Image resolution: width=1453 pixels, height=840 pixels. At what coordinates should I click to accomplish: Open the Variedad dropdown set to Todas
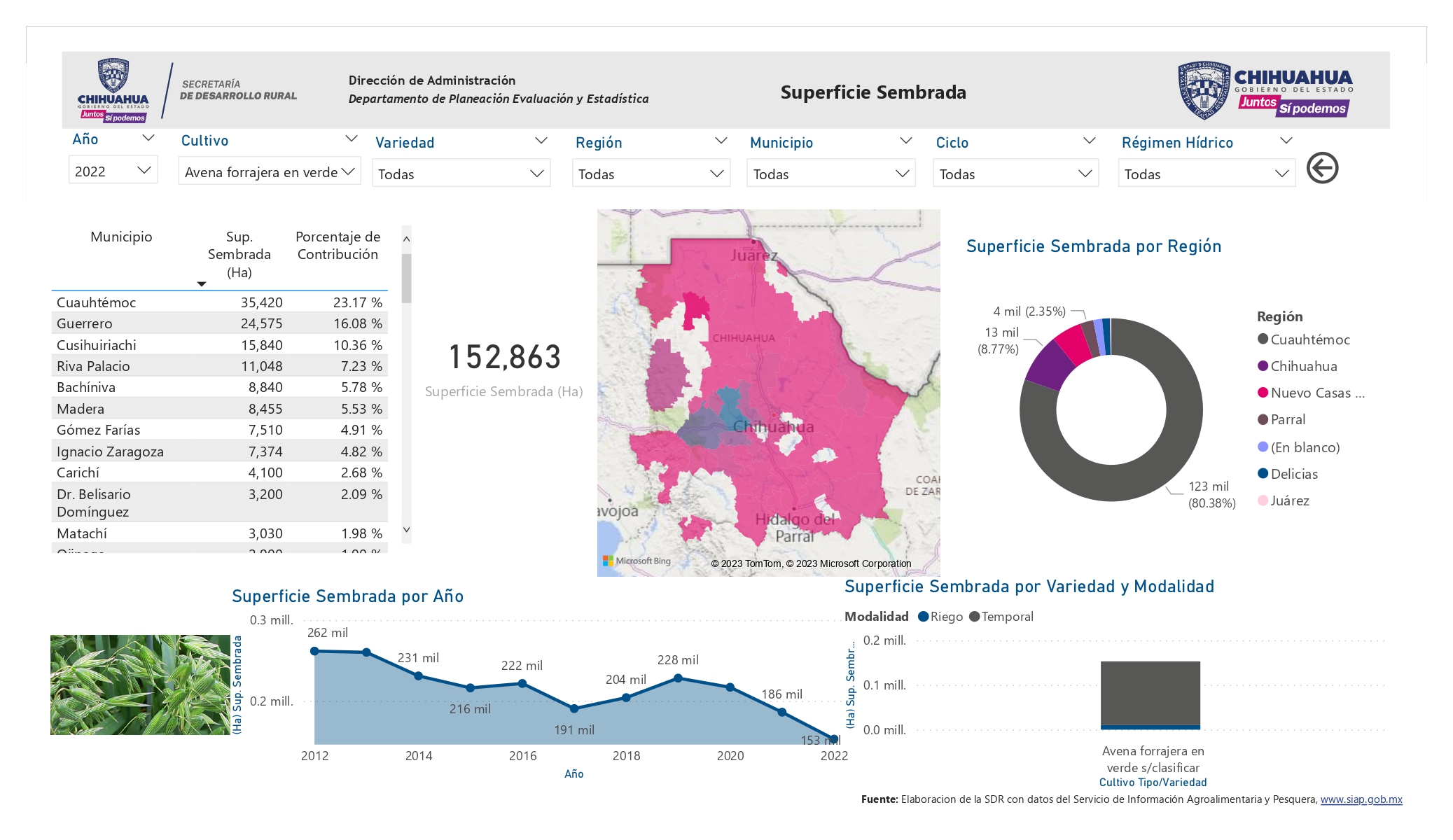click(x=461, y=174)
